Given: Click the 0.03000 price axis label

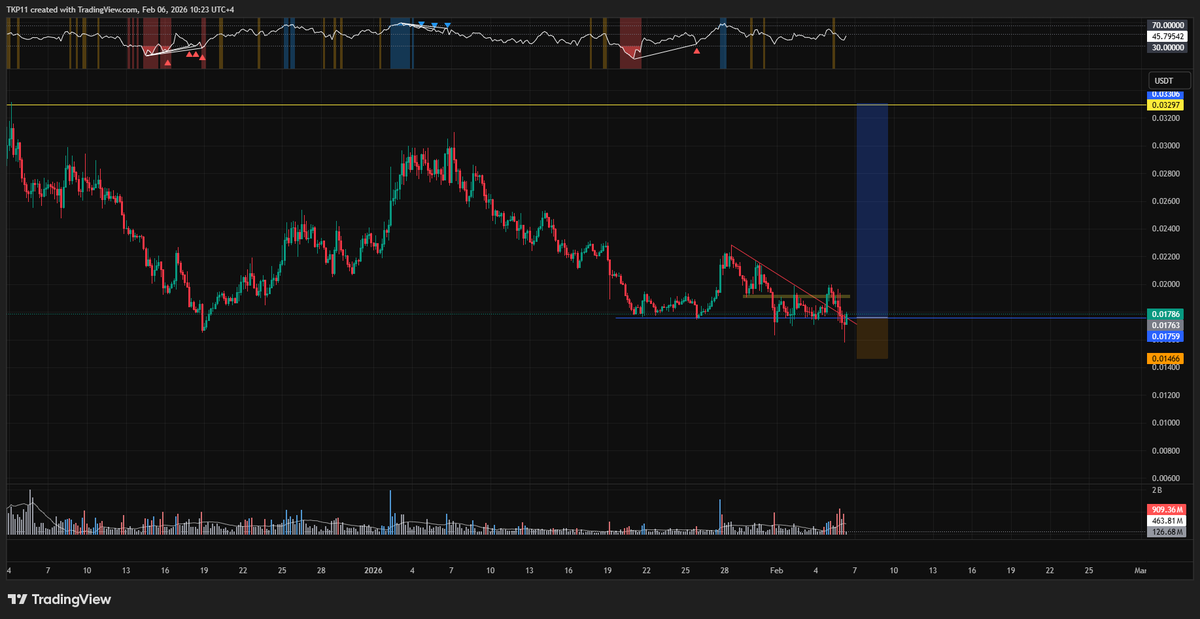Looking at the screenshot, I should coord(1166,145).
